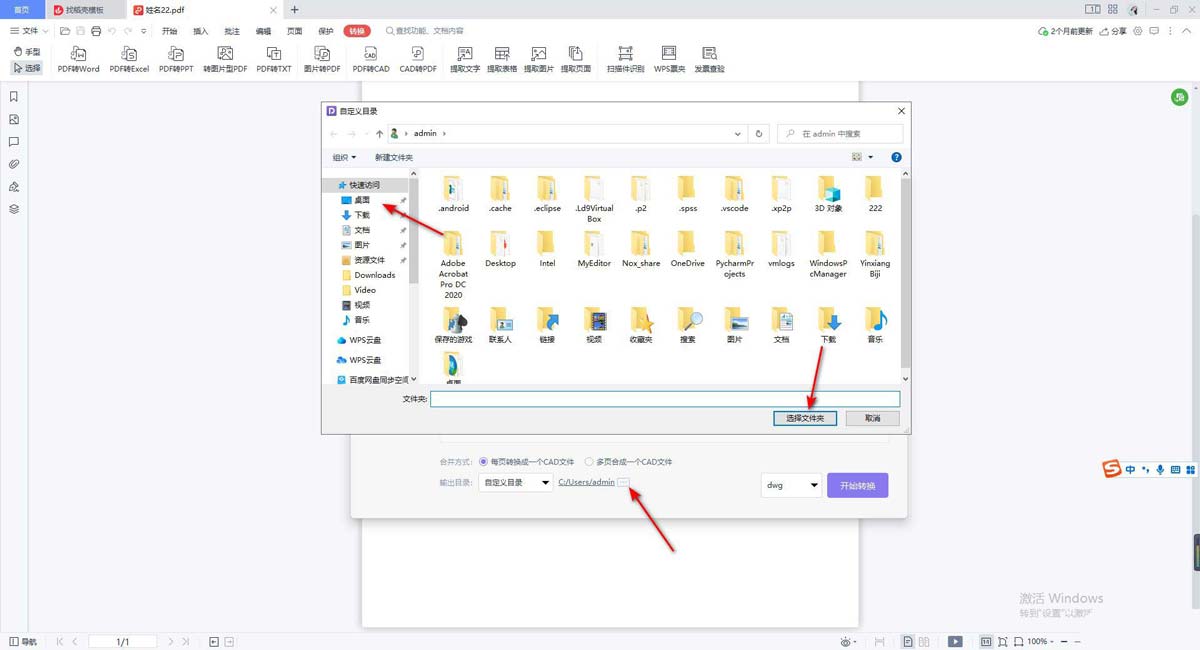This screenshot has width=1200, height=650.
Task: Toggle the 导航 navigation pane in status bar
Action: click(x=23, y=641)
